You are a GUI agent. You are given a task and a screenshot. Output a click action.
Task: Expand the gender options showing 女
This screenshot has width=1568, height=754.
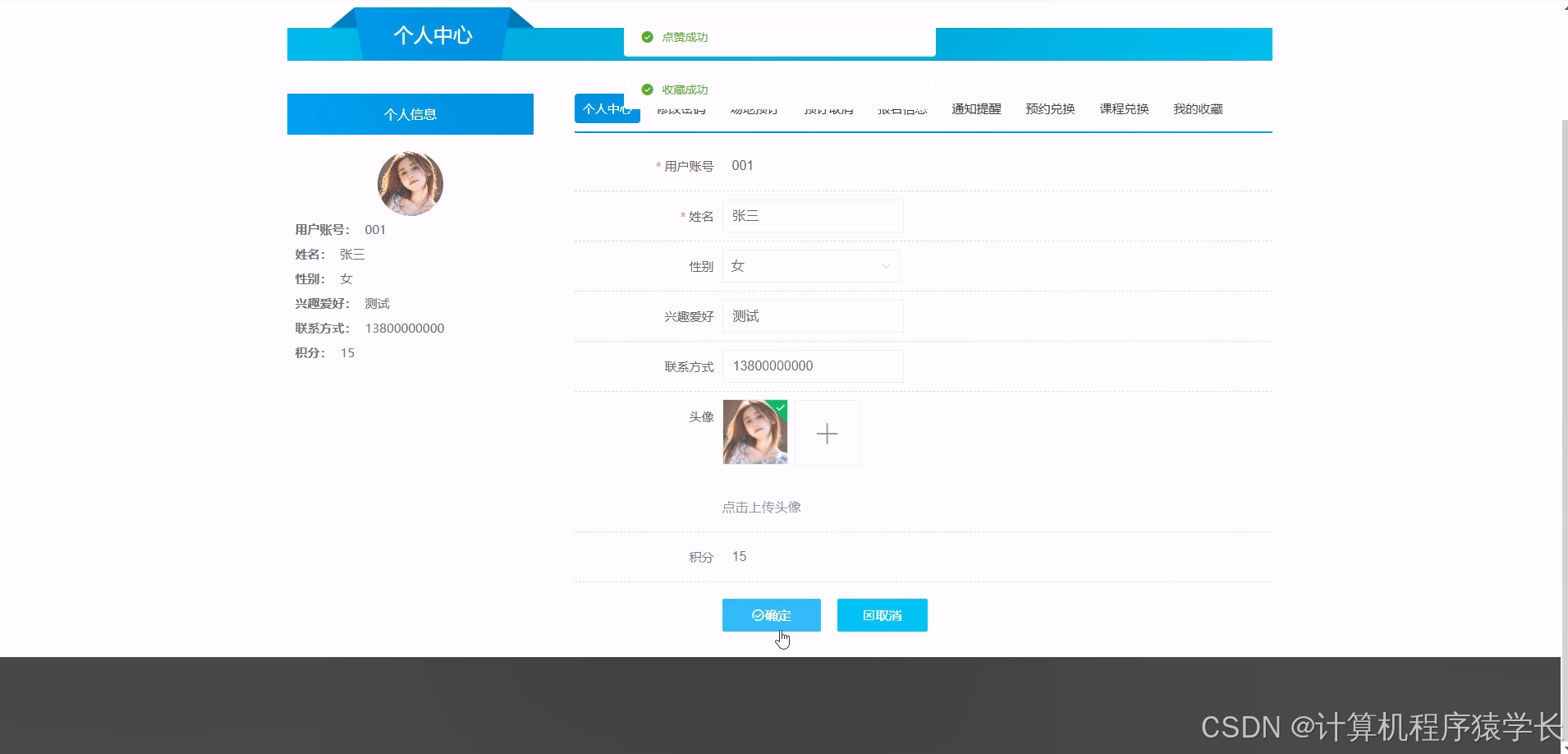point(810,265)
